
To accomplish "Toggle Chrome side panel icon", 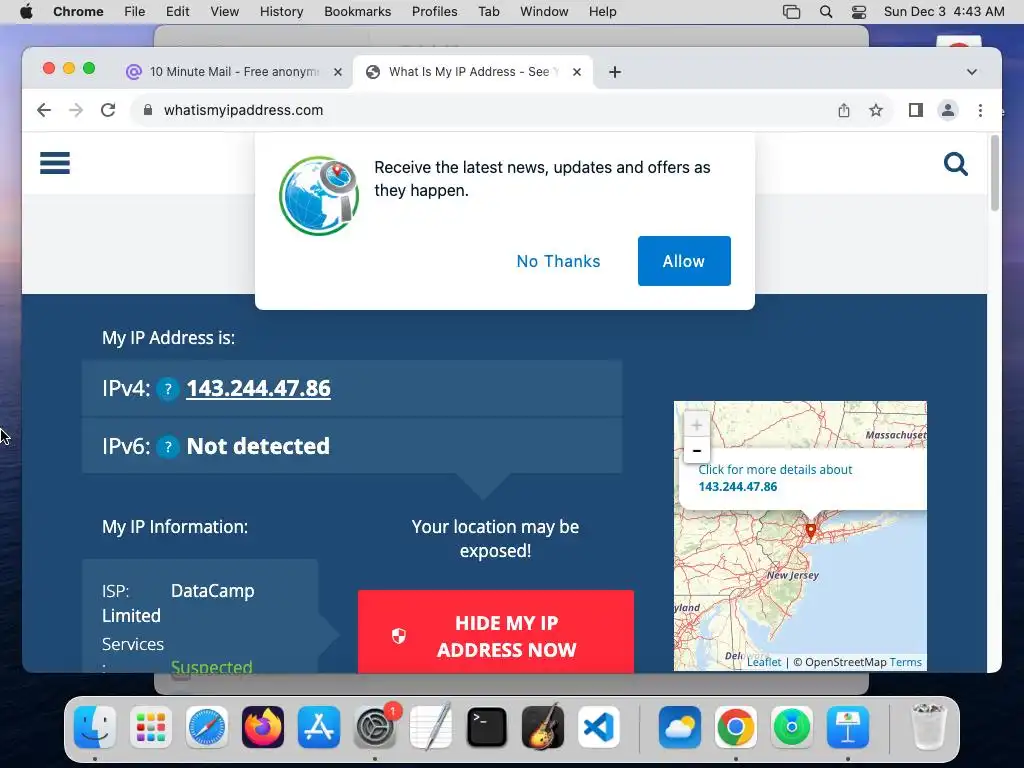I will tap(916, 110).
